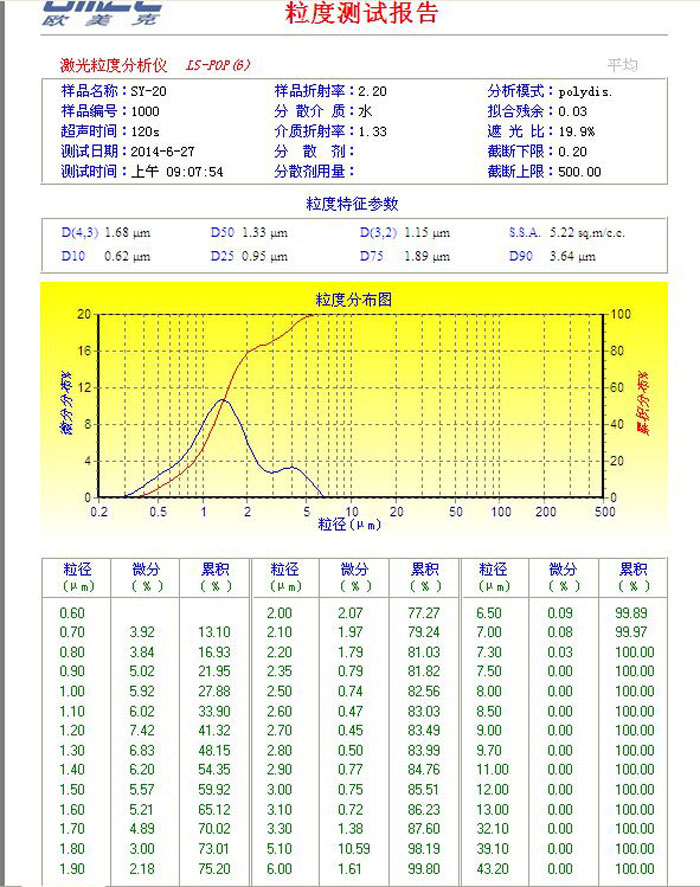This screenshot has height=887, width=700.
Task: Select sample number value 1000
Action: [x=145, y=111]
